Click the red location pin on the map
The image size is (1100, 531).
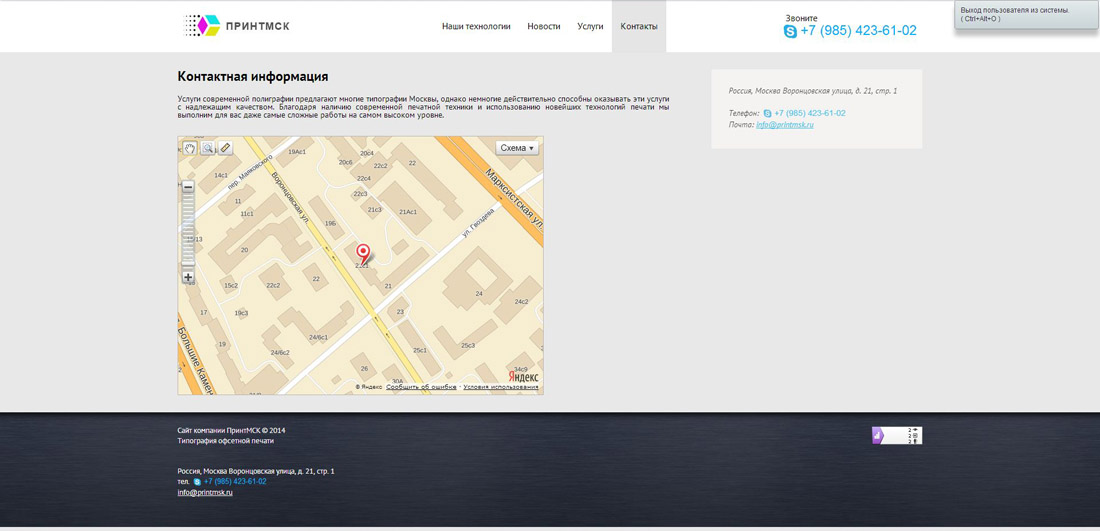click(363, 253)
